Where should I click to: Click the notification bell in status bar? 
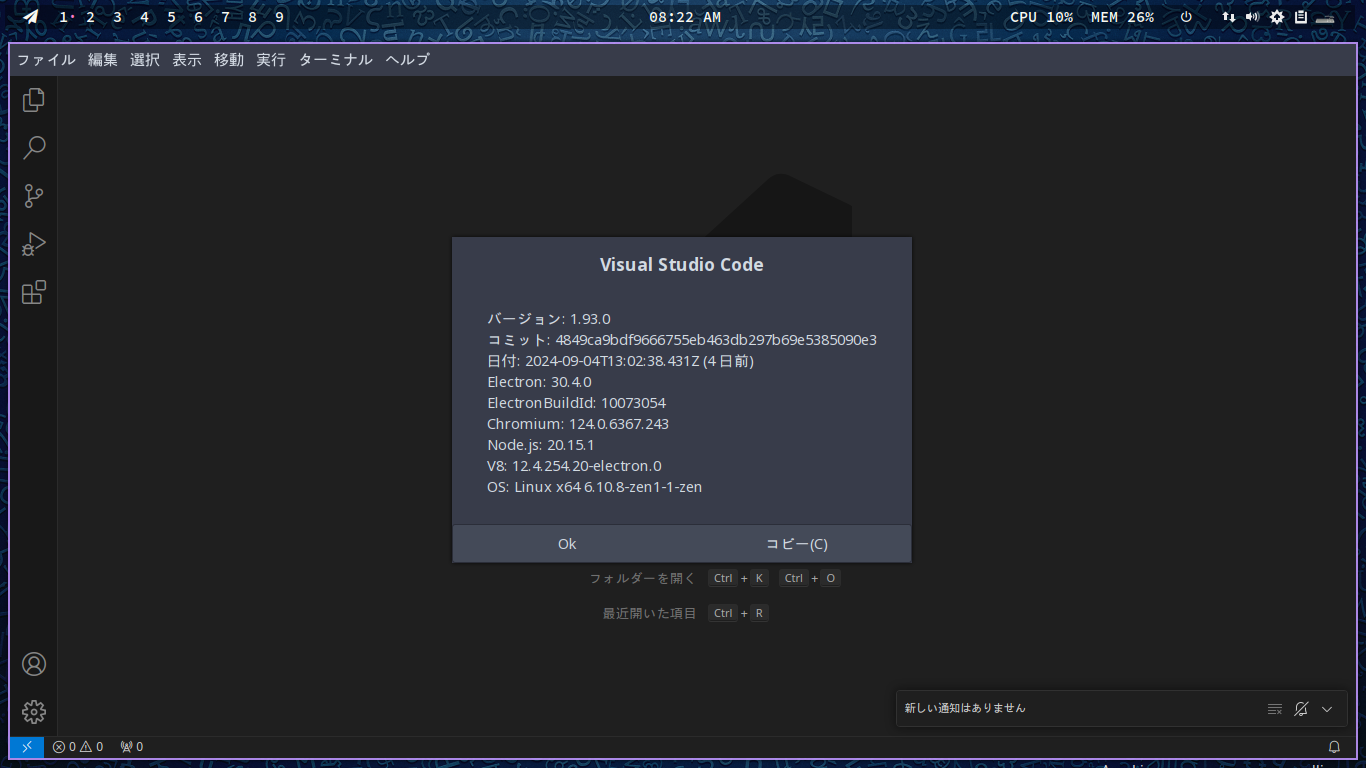click(1334, 747)
